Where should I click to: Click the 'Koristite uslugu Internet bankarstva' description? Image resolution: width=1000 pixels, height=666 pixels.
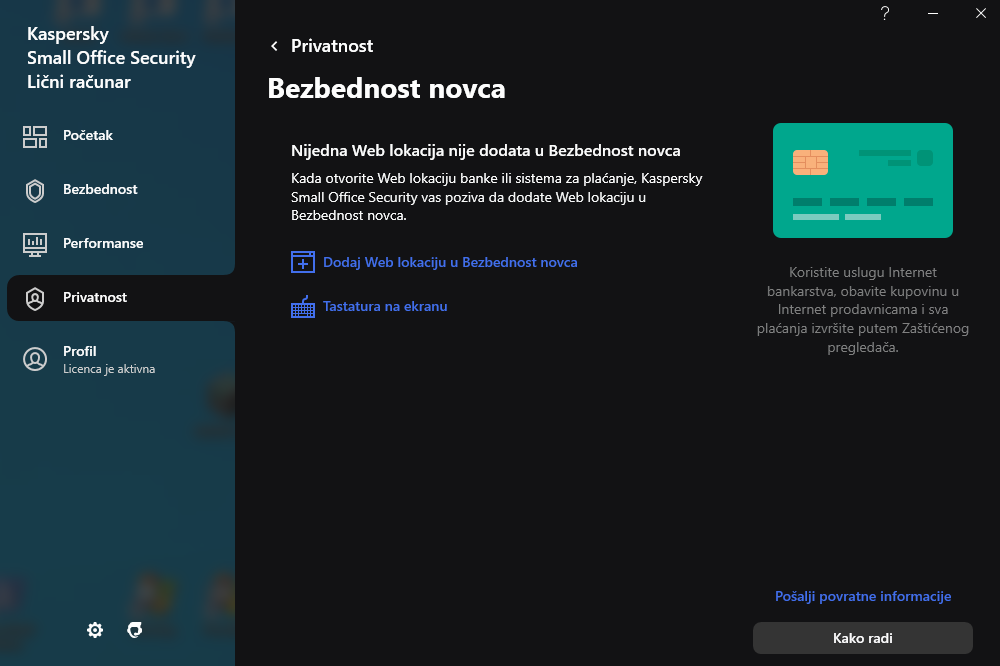pos(863,310)
